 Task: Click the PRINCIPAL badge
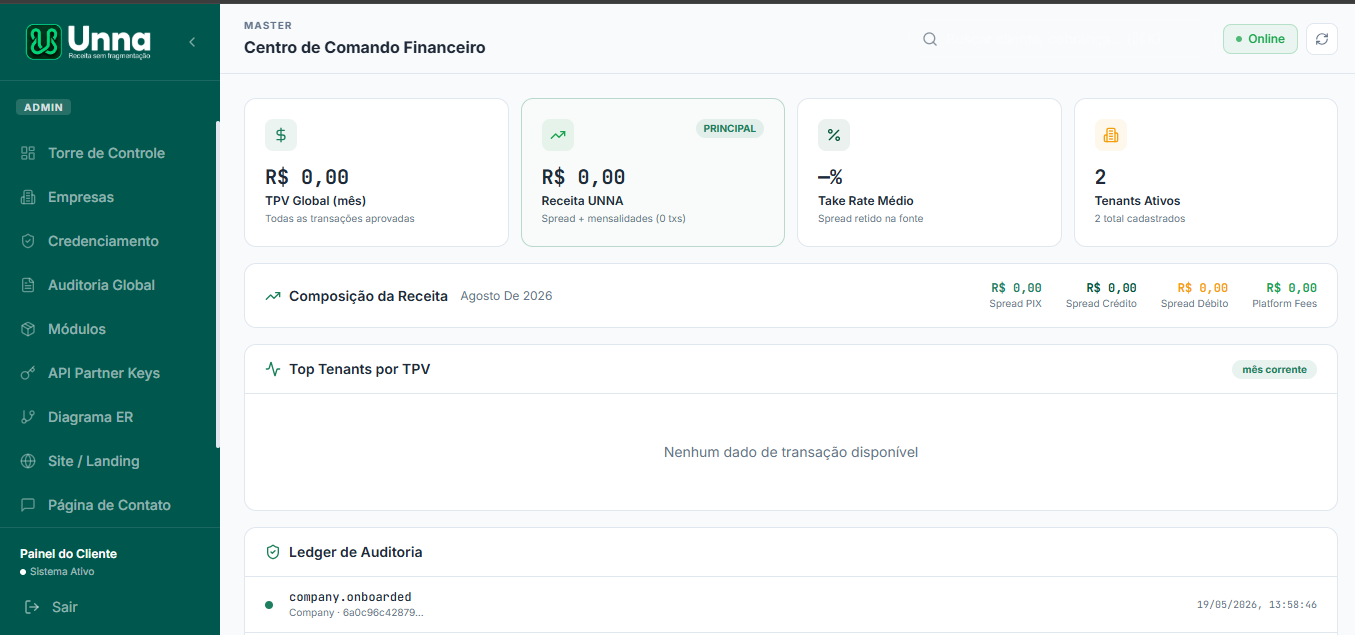click(730, 128)
